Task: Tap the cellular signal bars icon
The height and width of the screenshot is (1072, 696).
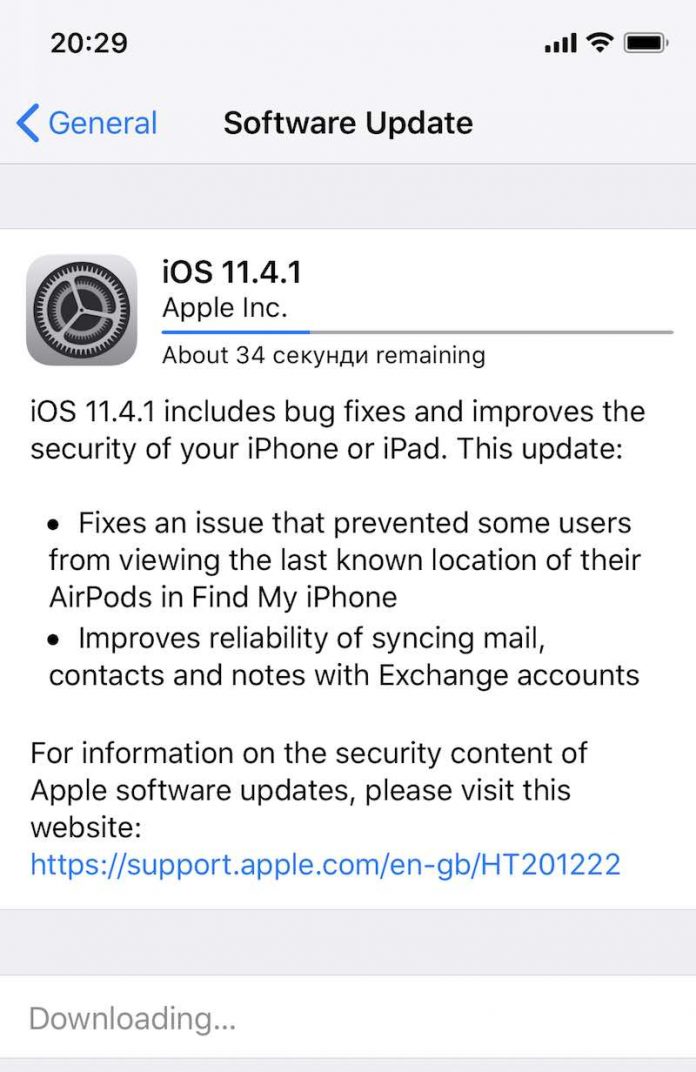Action: click(561, 43)
